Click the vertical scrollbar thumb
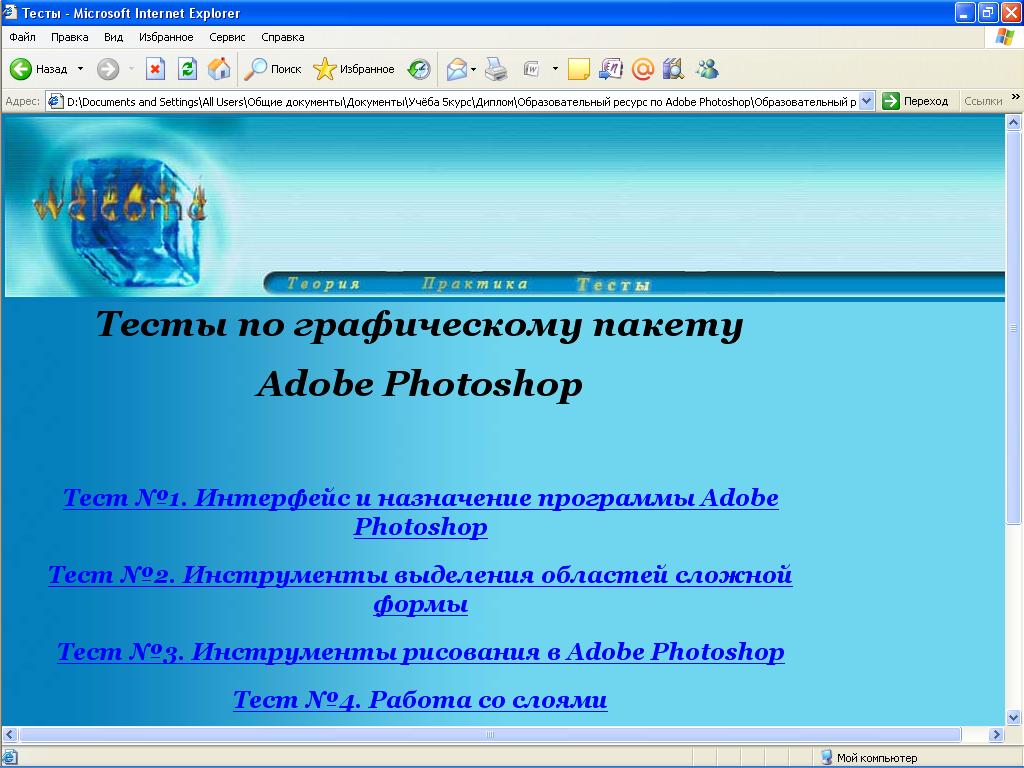 pos(1014,327)
